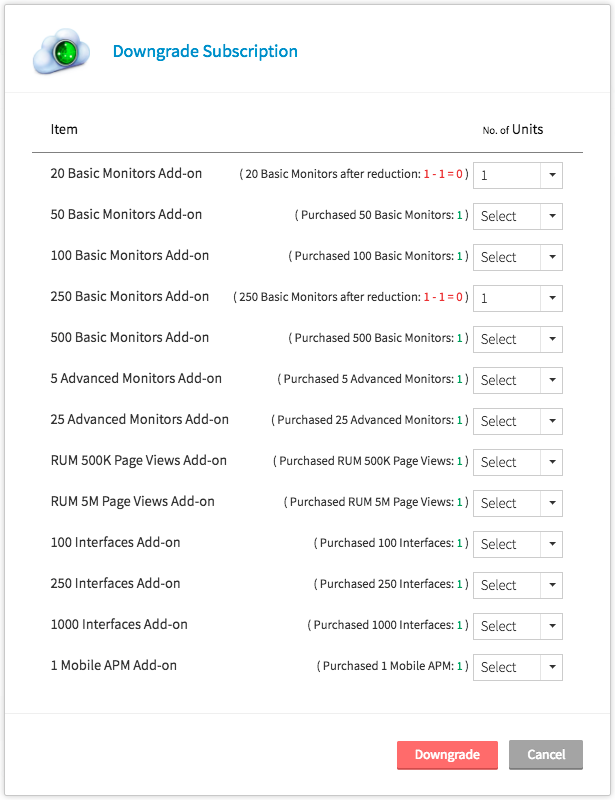Open the 20 Basic Monitors units dropdown
Image resolution: width=615 pixels, height=800 pixels.
[518, 175]
